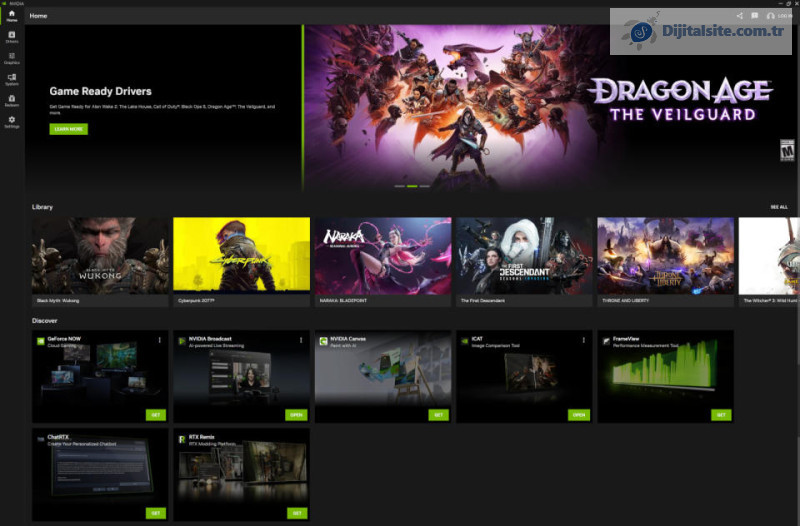Open the Graphics section in the sidebar
The width and height of the screenshot is (800, 526).
pos(12,58)
